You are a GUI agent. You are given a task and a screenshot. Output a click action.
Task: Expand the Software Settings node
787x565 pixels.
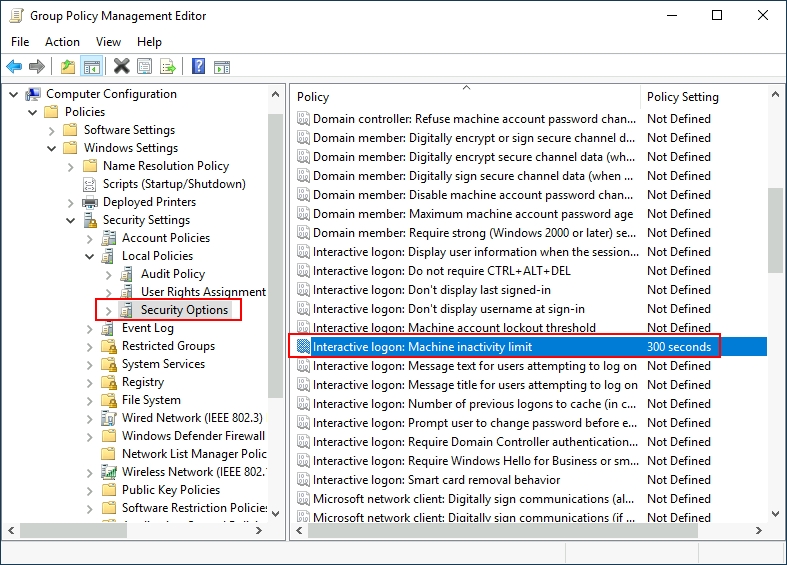[52, 130]
